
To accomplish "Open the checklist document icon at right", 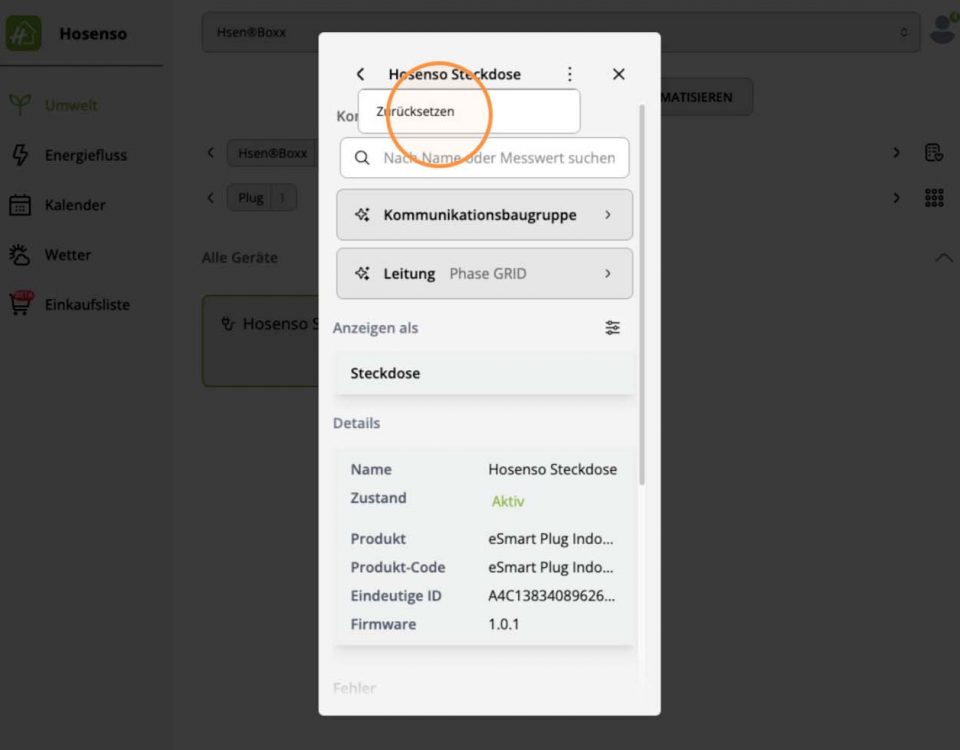I will (934, 152).
